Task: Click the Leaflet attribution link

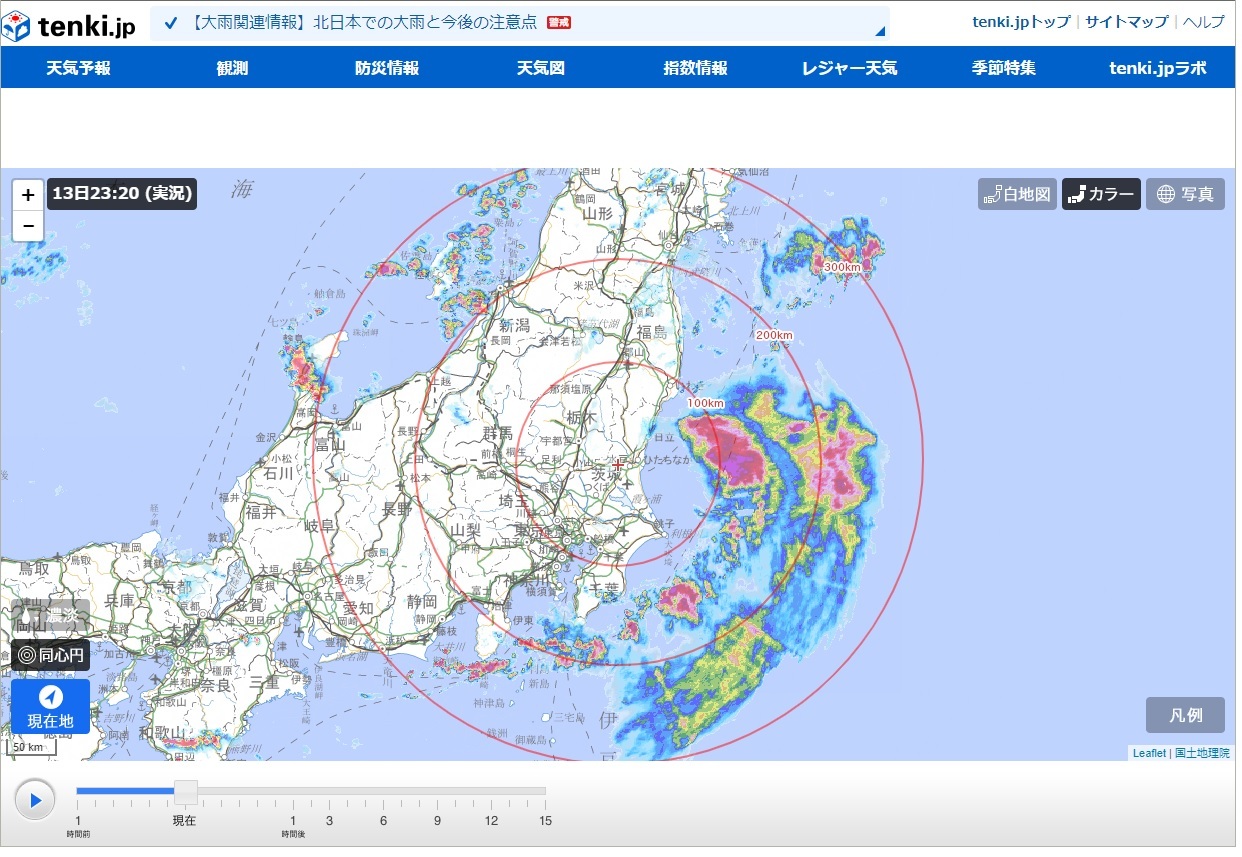Action: coord(1149,753)
